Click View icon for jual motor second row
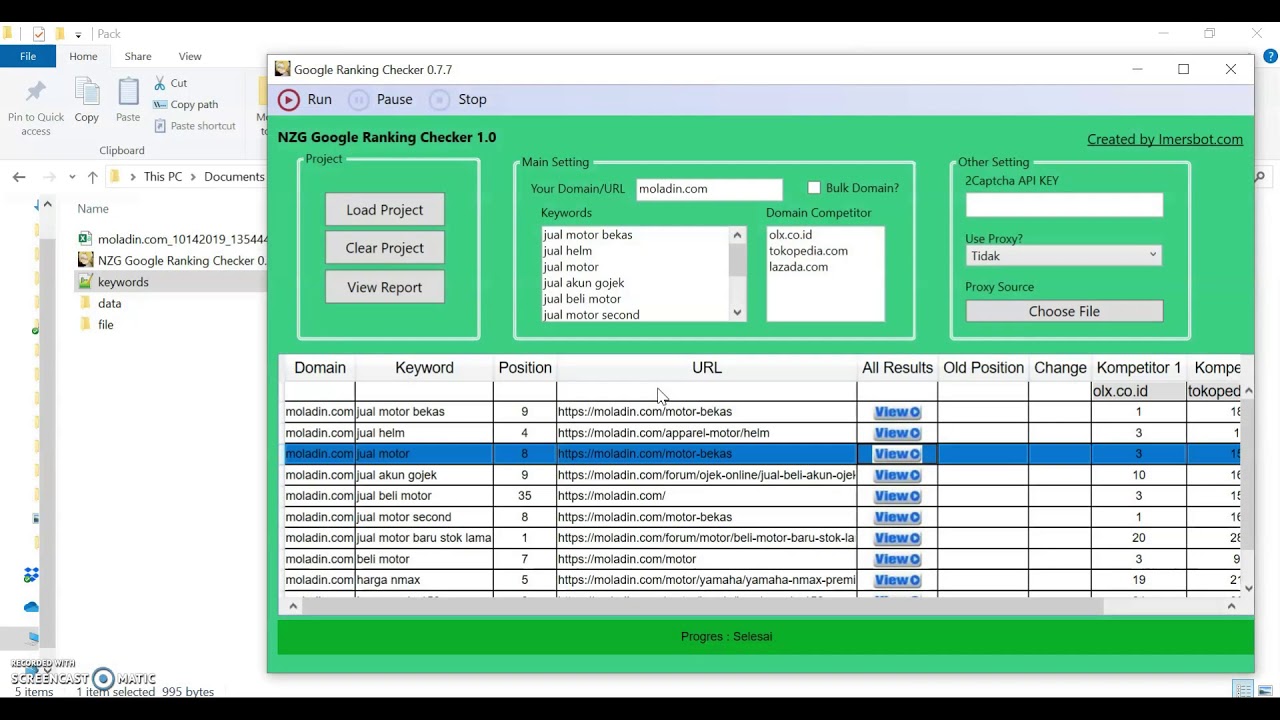 tap(897, 517)
